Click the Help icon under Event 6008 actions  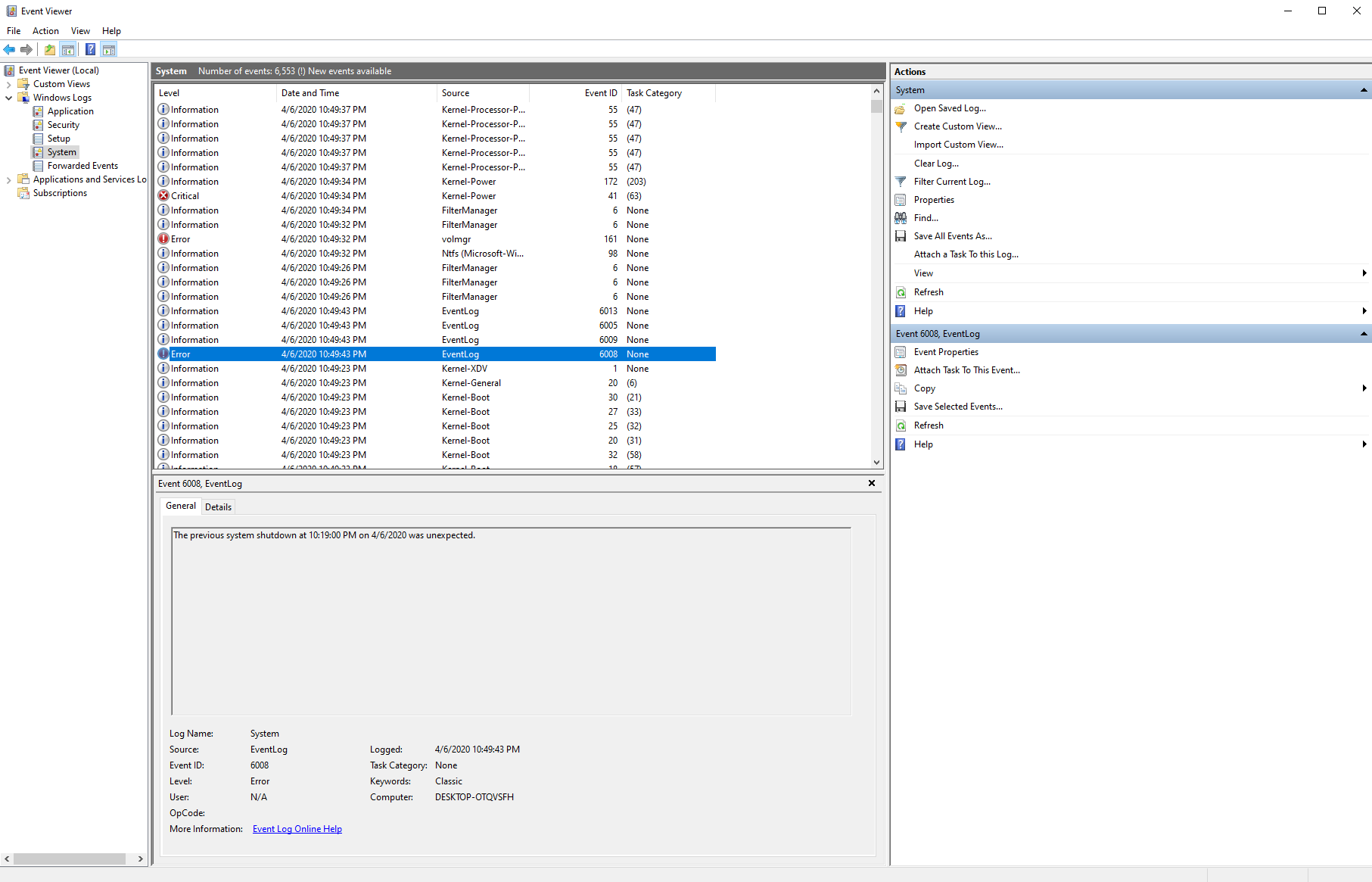pyautogui.click(x=901, y=444)
